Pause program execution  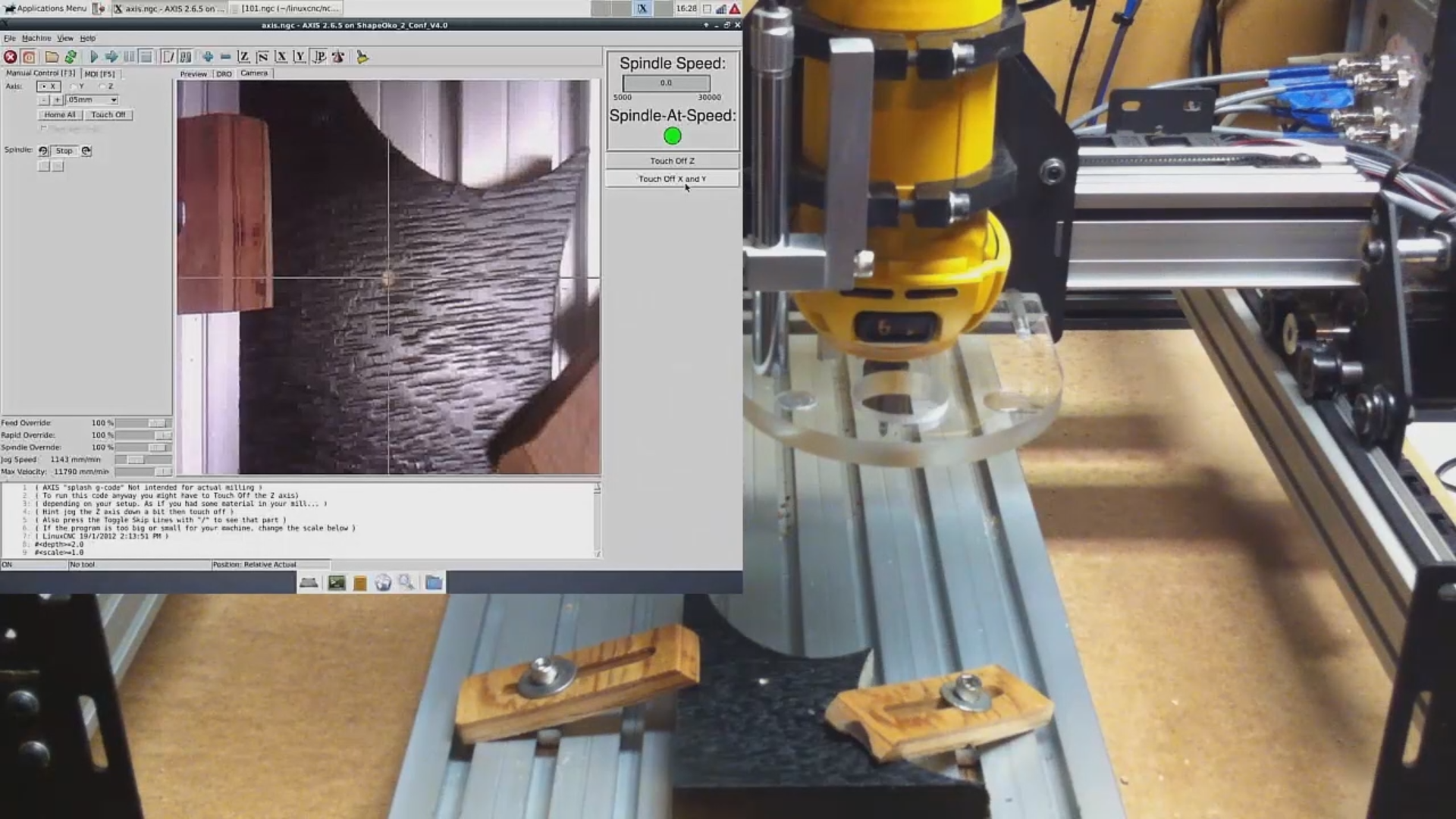(129, 57)
